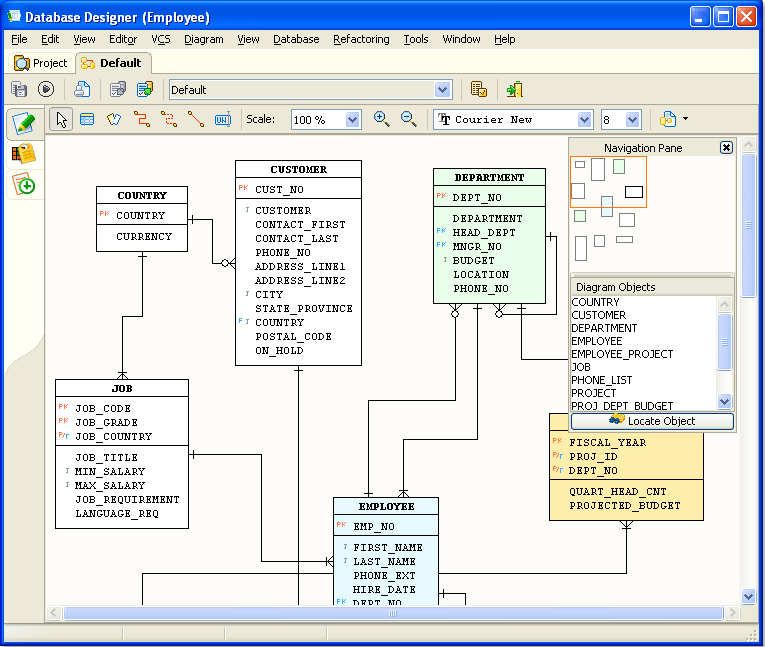The height and width of the screenshot is (647, 765).
Task: Click the zoom in magnifier icon
Action: (x=382, y=119)
